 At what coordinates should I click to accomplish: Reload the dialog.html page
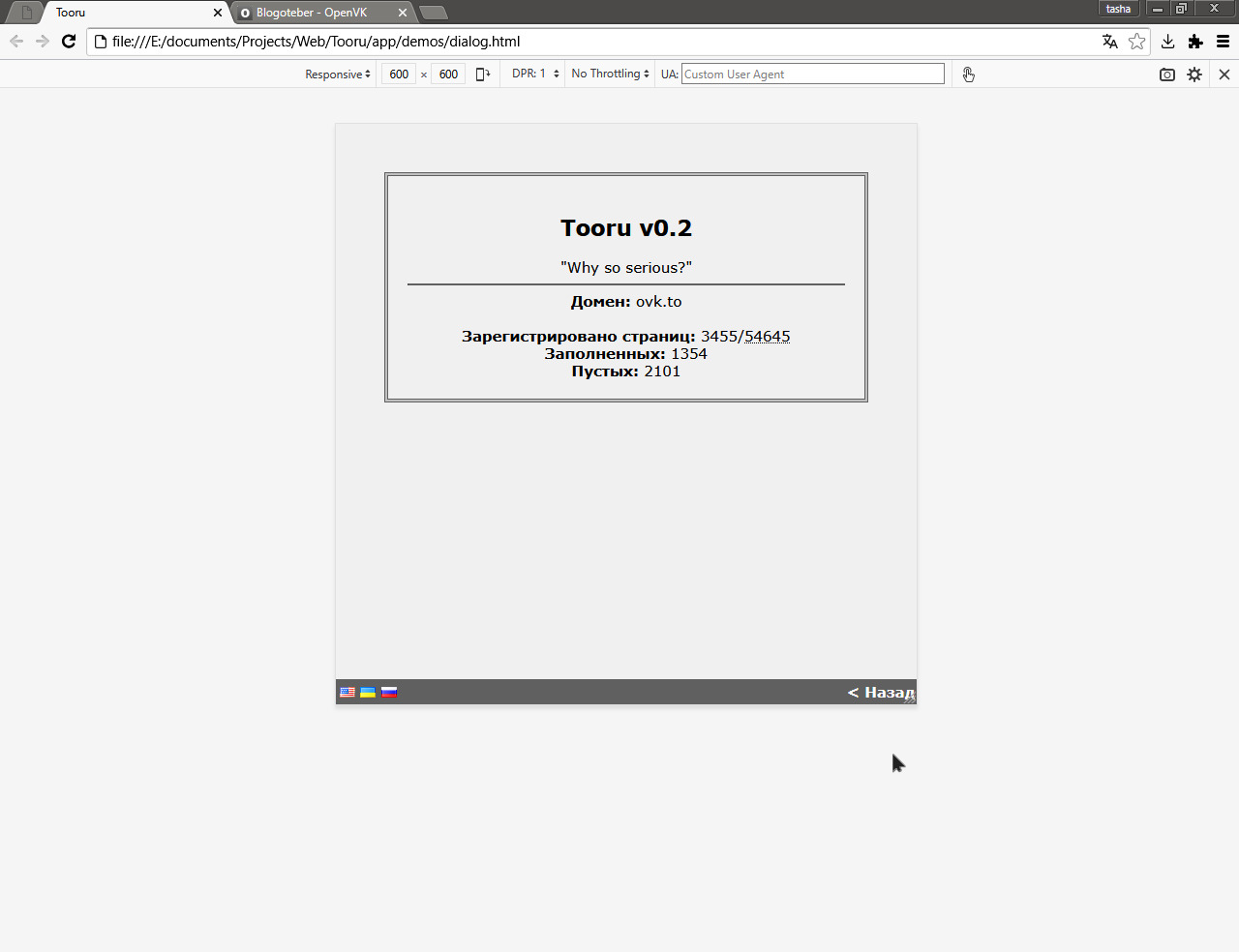69,42
